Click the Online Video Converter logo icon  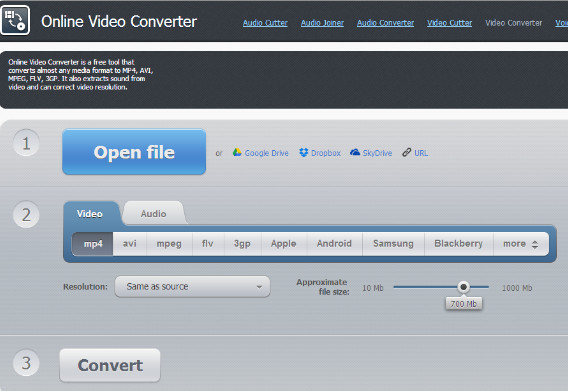[x=15, y=20]
